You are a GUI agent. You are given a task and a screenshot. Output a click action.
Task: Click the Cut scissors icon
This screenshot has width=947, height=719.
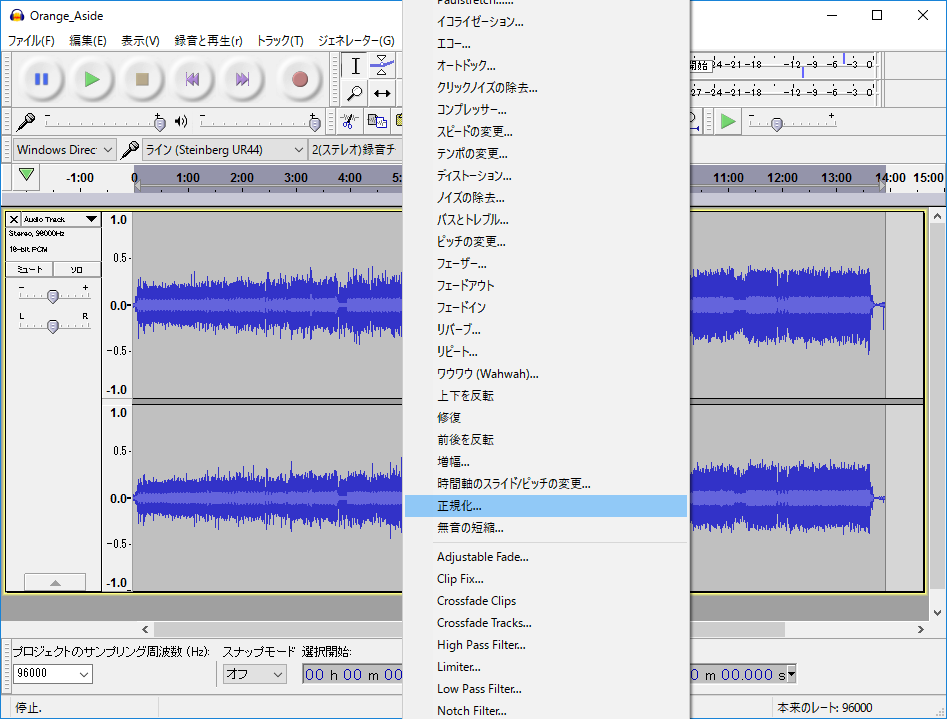[348, 121]
